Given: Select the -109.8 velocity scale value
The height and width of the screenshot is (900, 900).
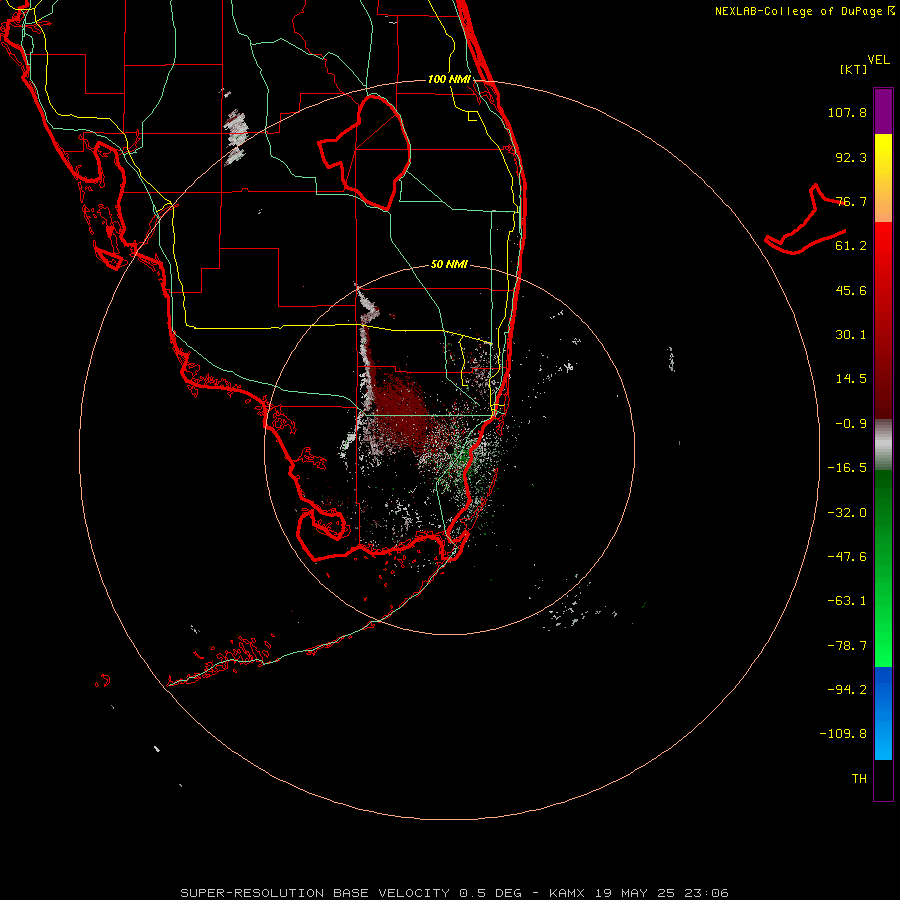Looking at the screenshot, I should point(843,734).
